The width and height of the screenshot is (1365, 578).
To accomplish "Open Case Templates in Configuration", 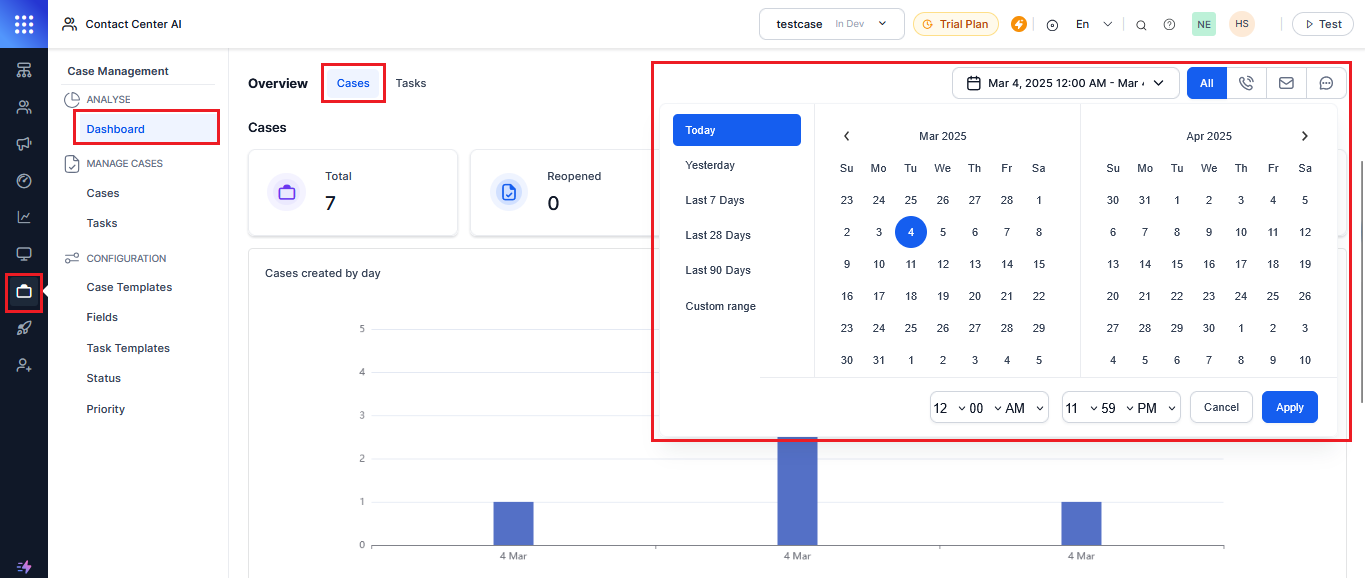I will click(129, 287).
